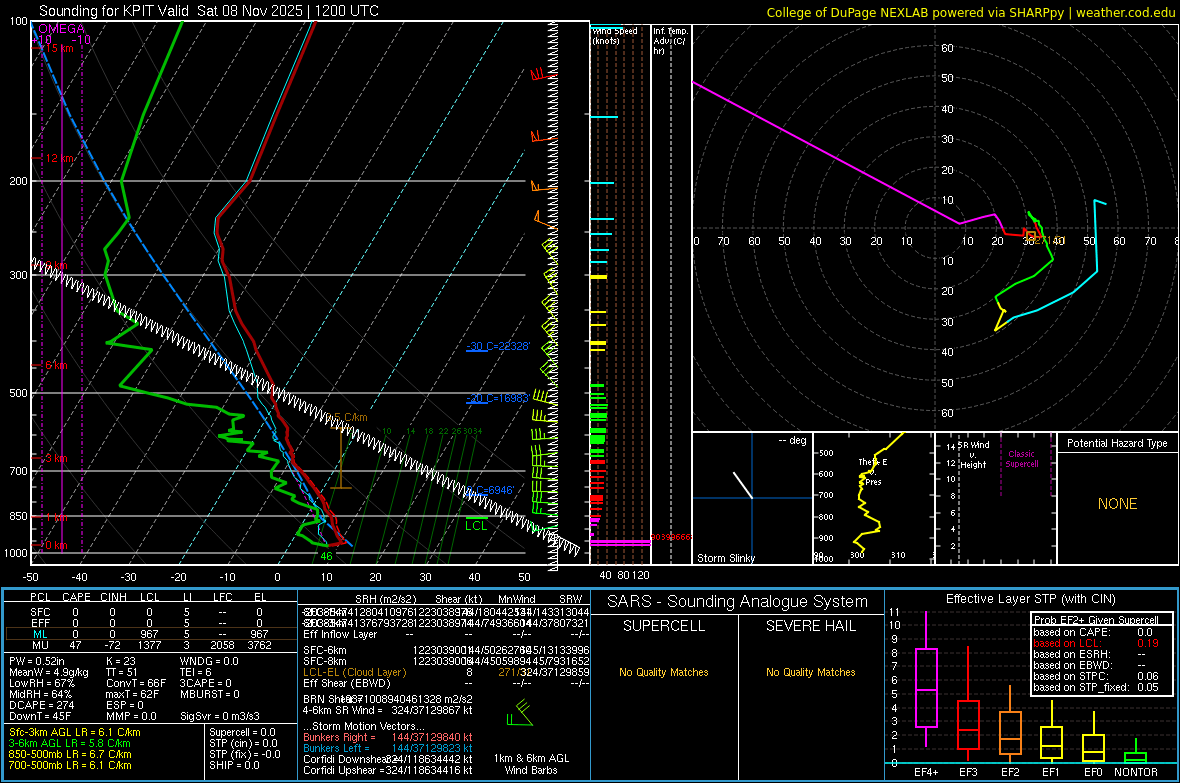Image resolution: width=1180 pixels, height=783 pixels.
Task: Click the 300 pressure level label
Action: click(19, 276)
